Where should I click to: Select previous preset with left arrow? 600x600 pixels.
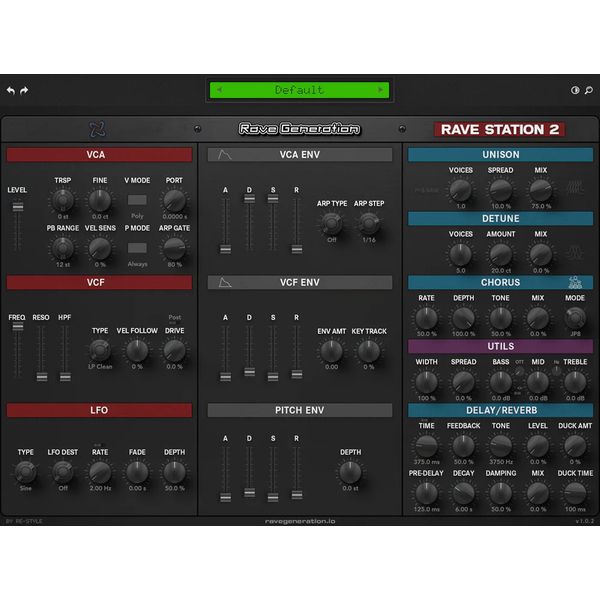[217, 90]
